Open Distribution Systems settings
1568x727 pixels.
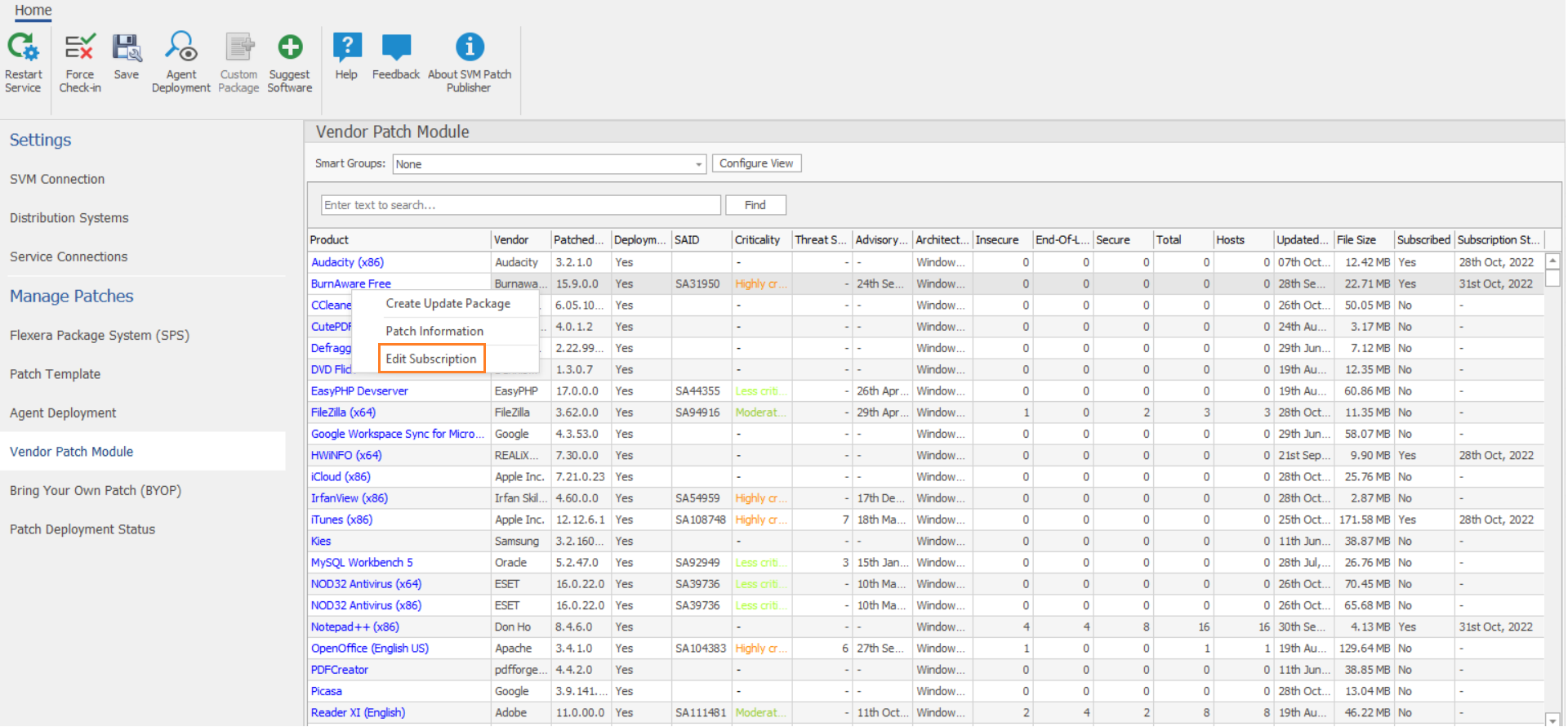(x=69, y=218)
